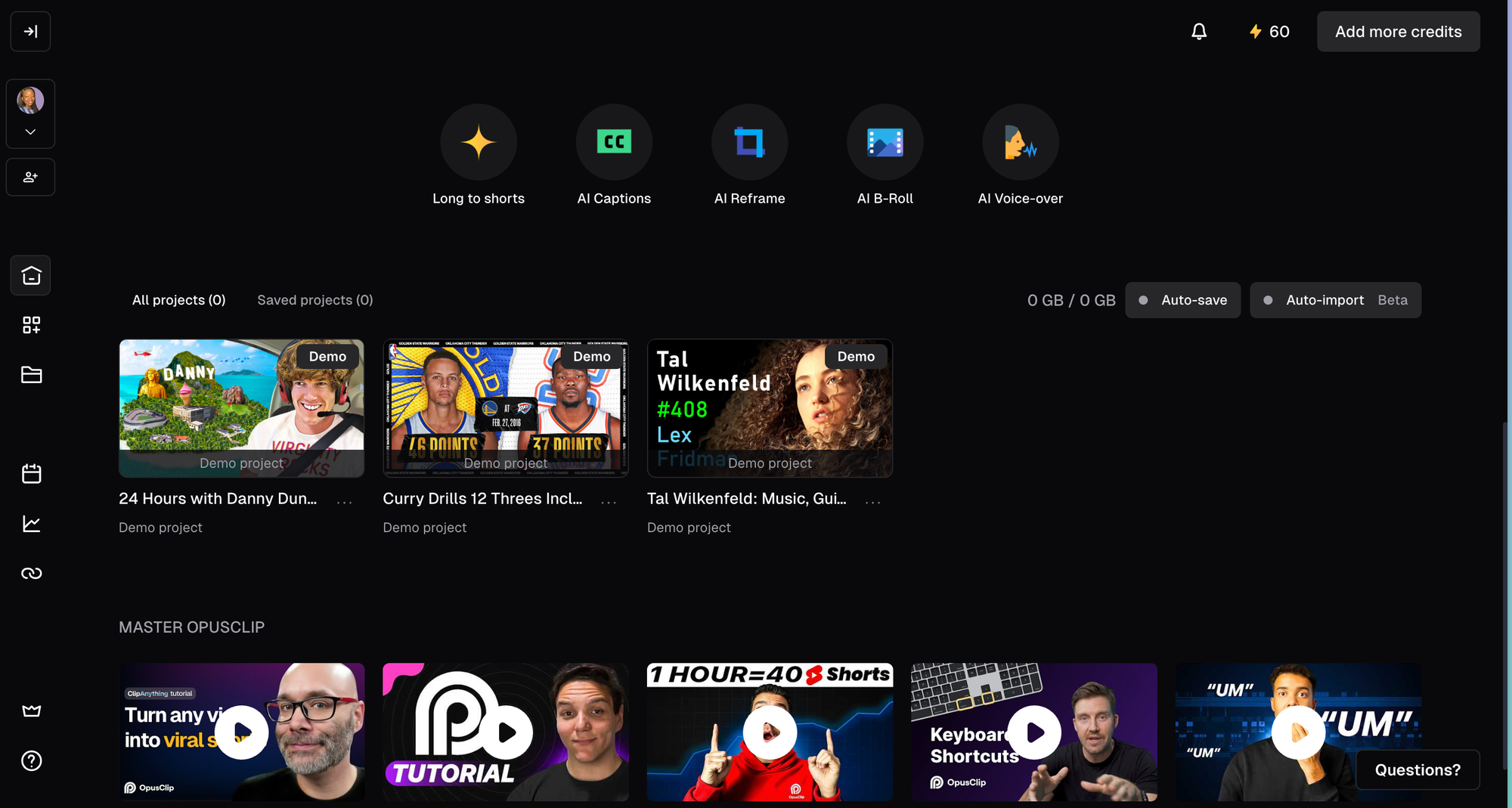Click the 24 Hours with Danny Dun... title
1512x808 pixels.
tap(218, 499)
